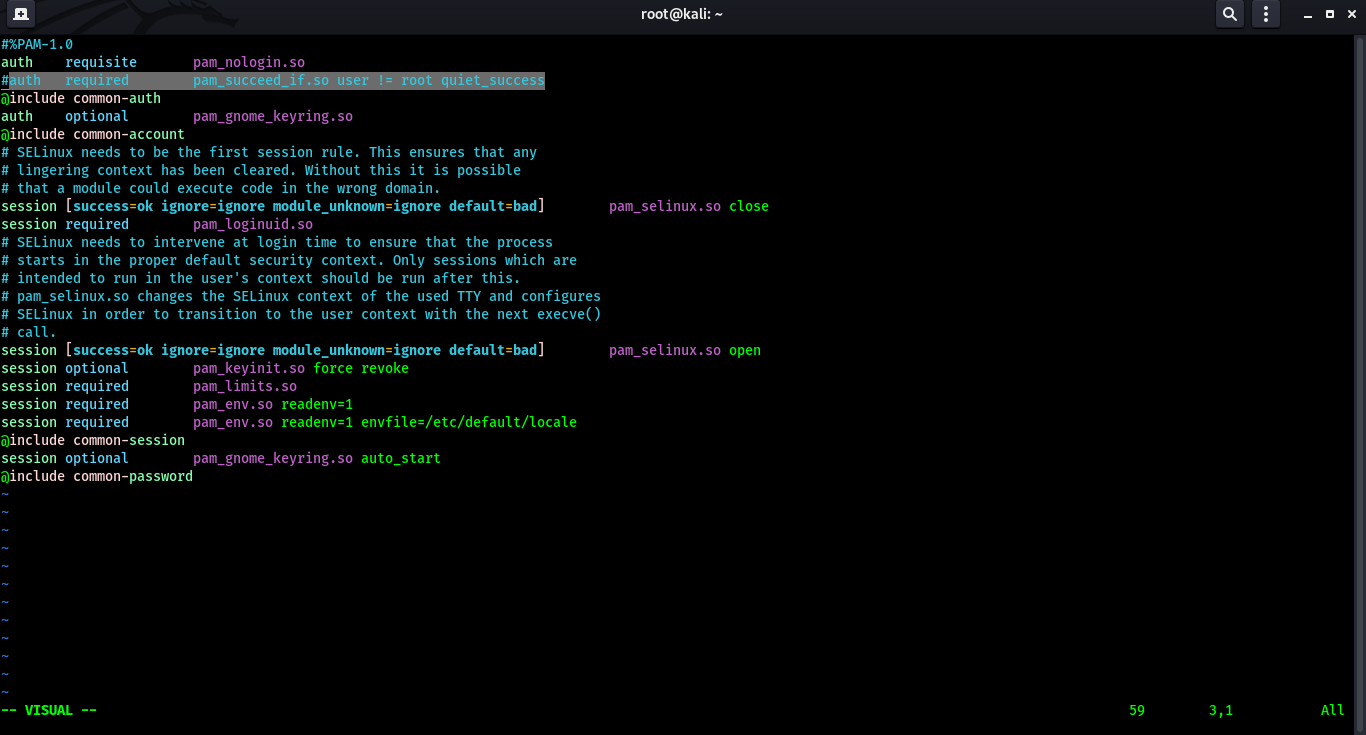1366x735 pixels.
Task: Click the '3,1' cursor position indicator
Action: pyautogui.click(x=1221, y=710)
